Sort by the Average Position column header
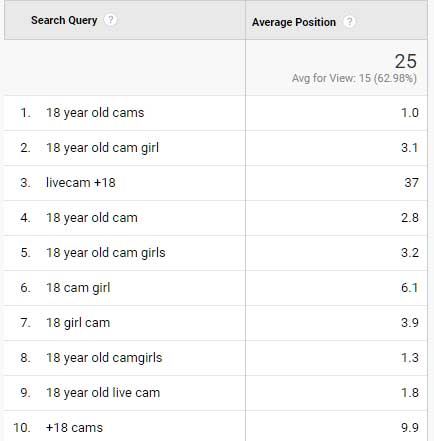This screenshot has height=441, width=434. pyautogui.click(x=294, y=22)
